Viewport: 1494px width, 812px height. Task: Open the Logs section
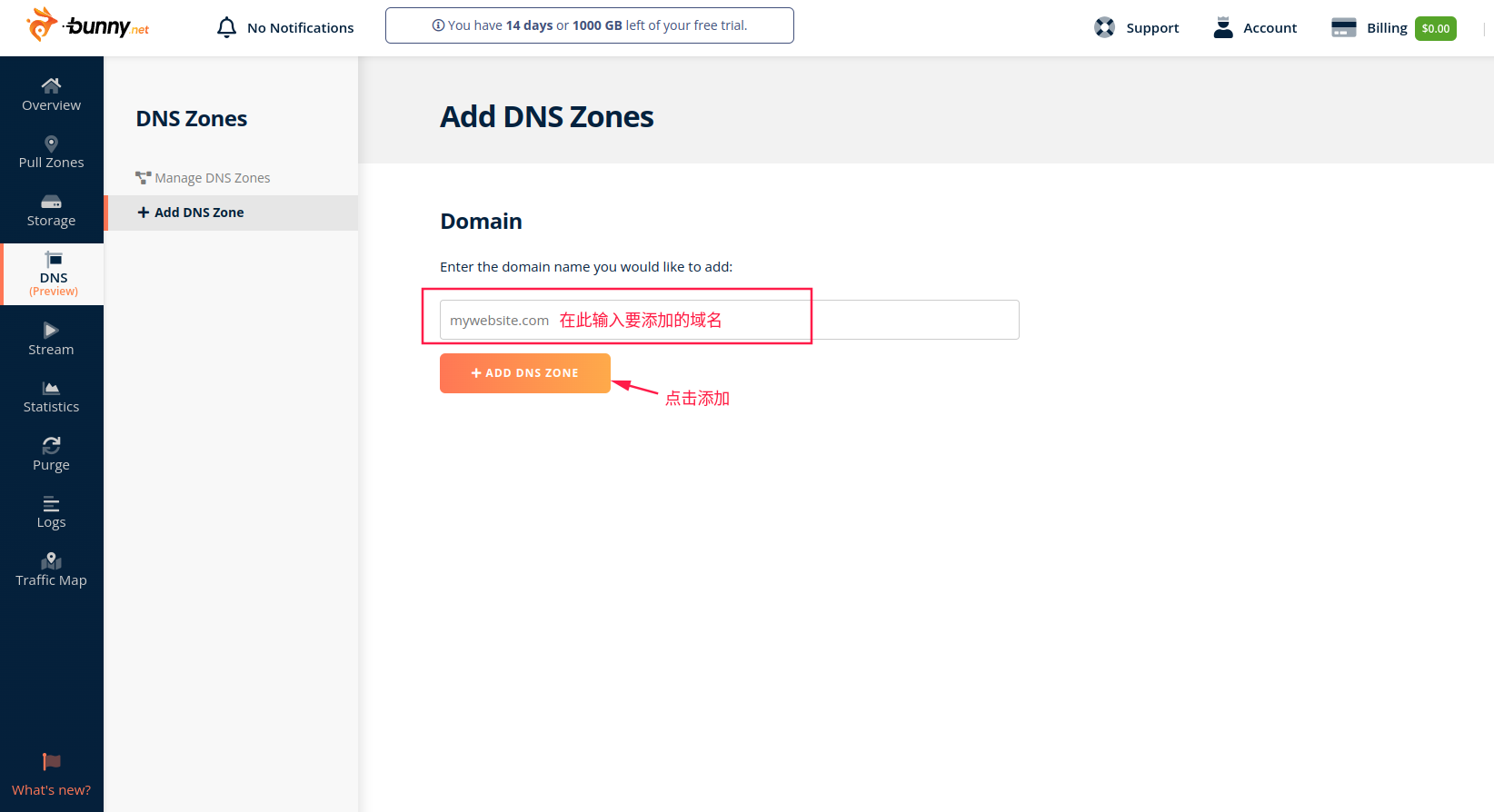(x=51, y=513)
